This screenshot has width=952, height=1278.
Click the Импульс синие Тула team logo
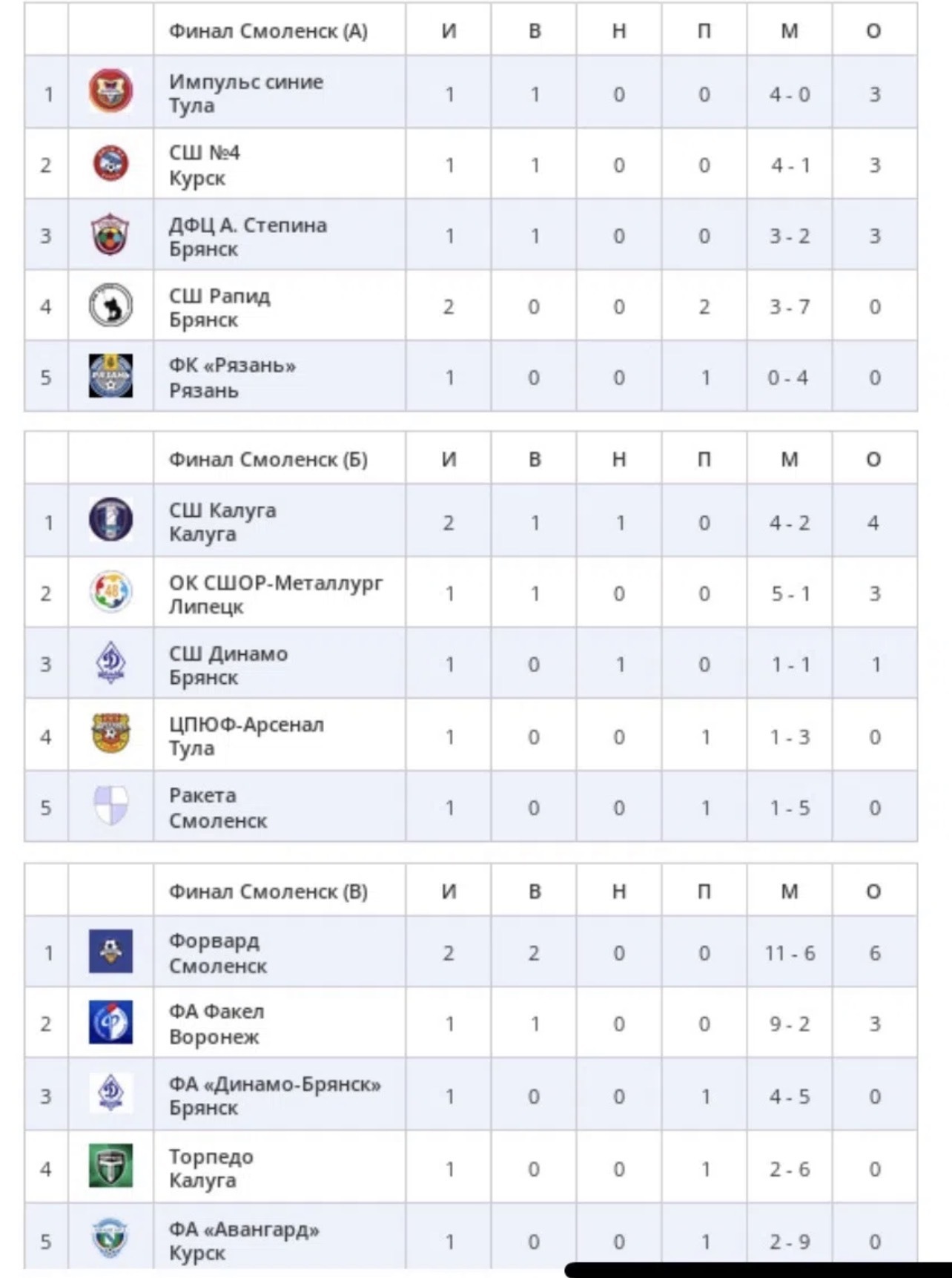pyautogui.click(x=110, y=91)
